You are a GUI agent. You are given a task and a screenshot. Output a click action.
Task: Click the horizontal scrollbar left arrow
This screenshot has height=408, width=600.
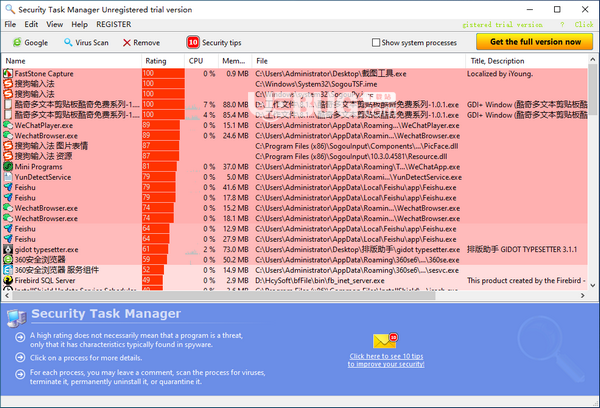7,295
